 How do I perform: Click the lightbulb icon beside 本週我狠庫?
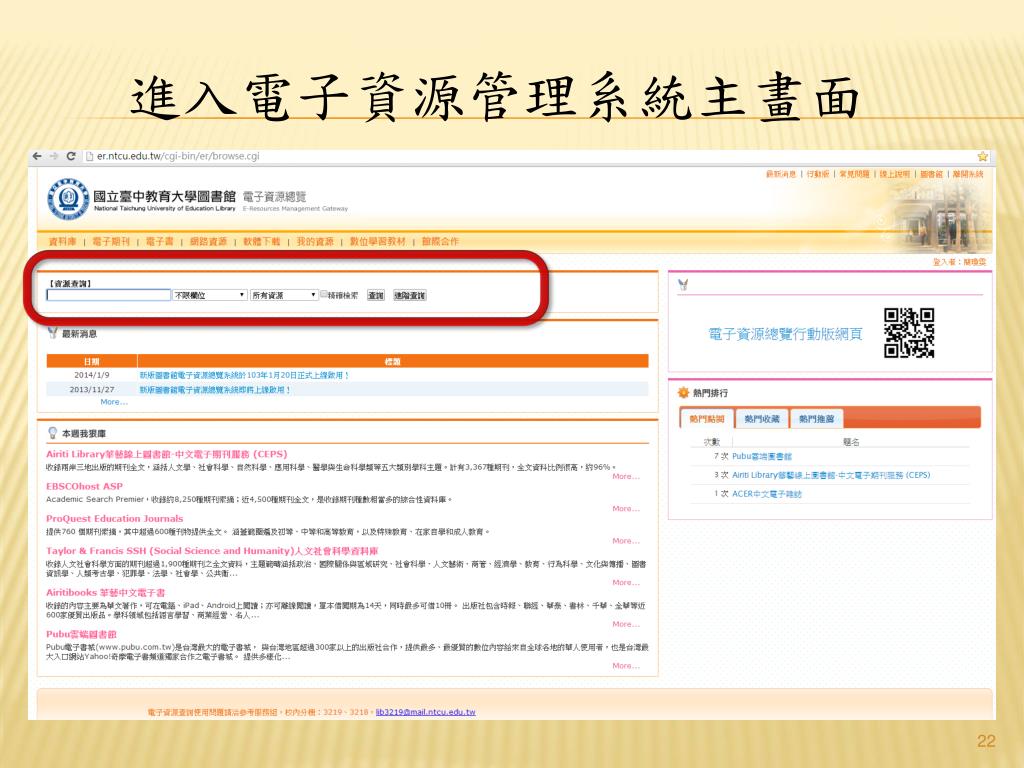coord(52,433)
